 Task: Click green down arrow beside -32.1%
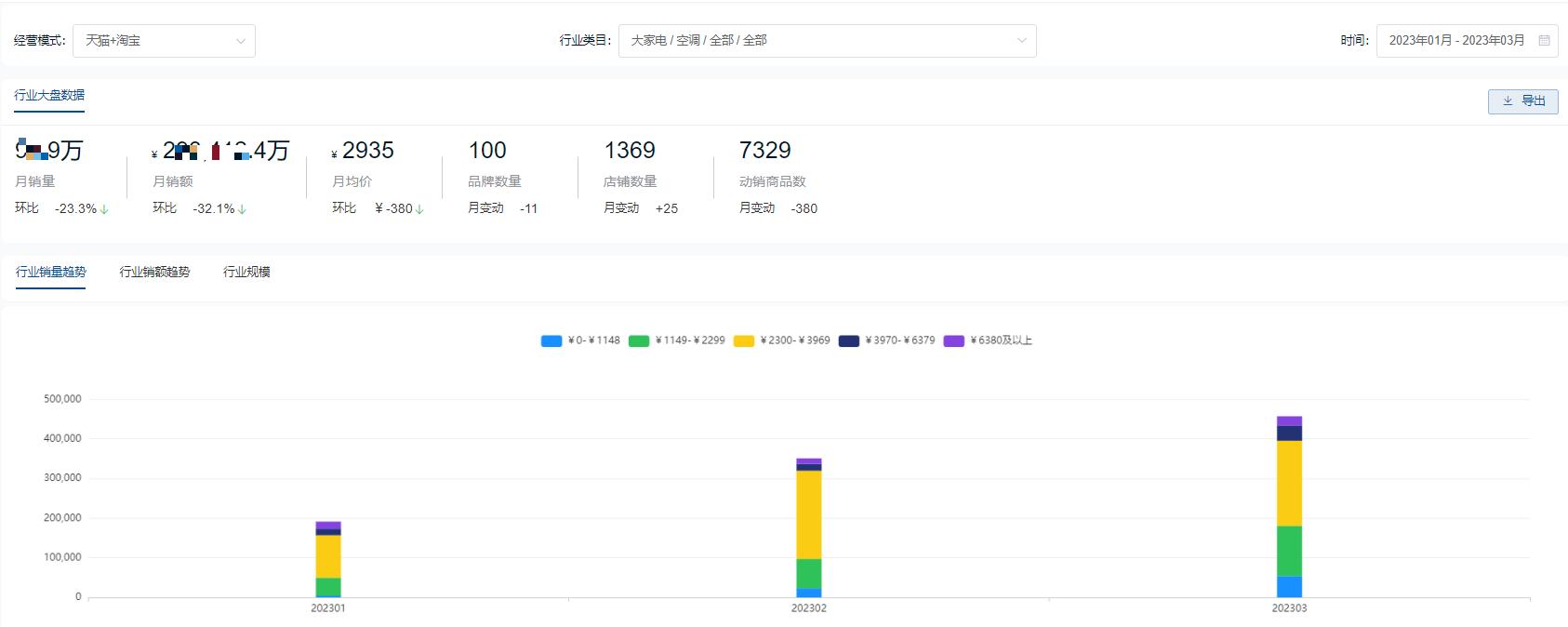(x=242, y=209)
